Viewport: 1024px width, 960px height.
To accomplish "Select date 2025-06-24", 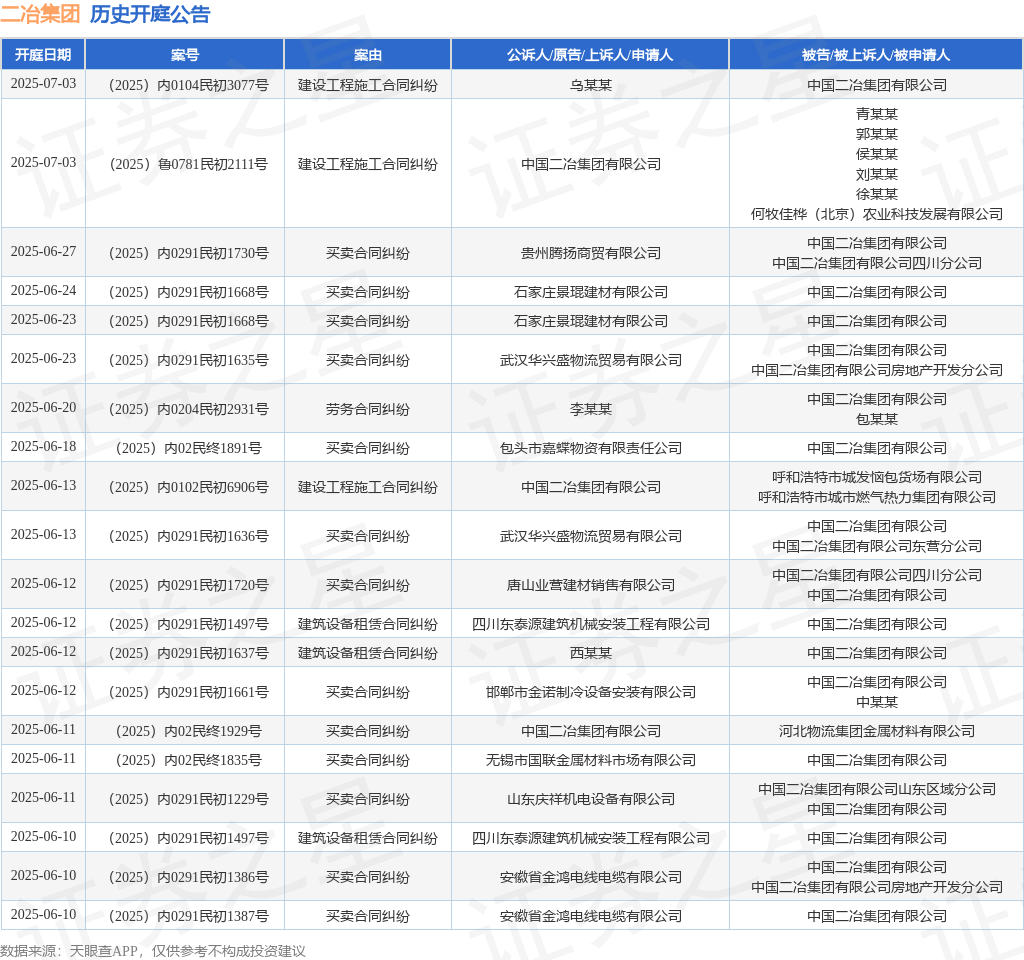I will 43,291.
